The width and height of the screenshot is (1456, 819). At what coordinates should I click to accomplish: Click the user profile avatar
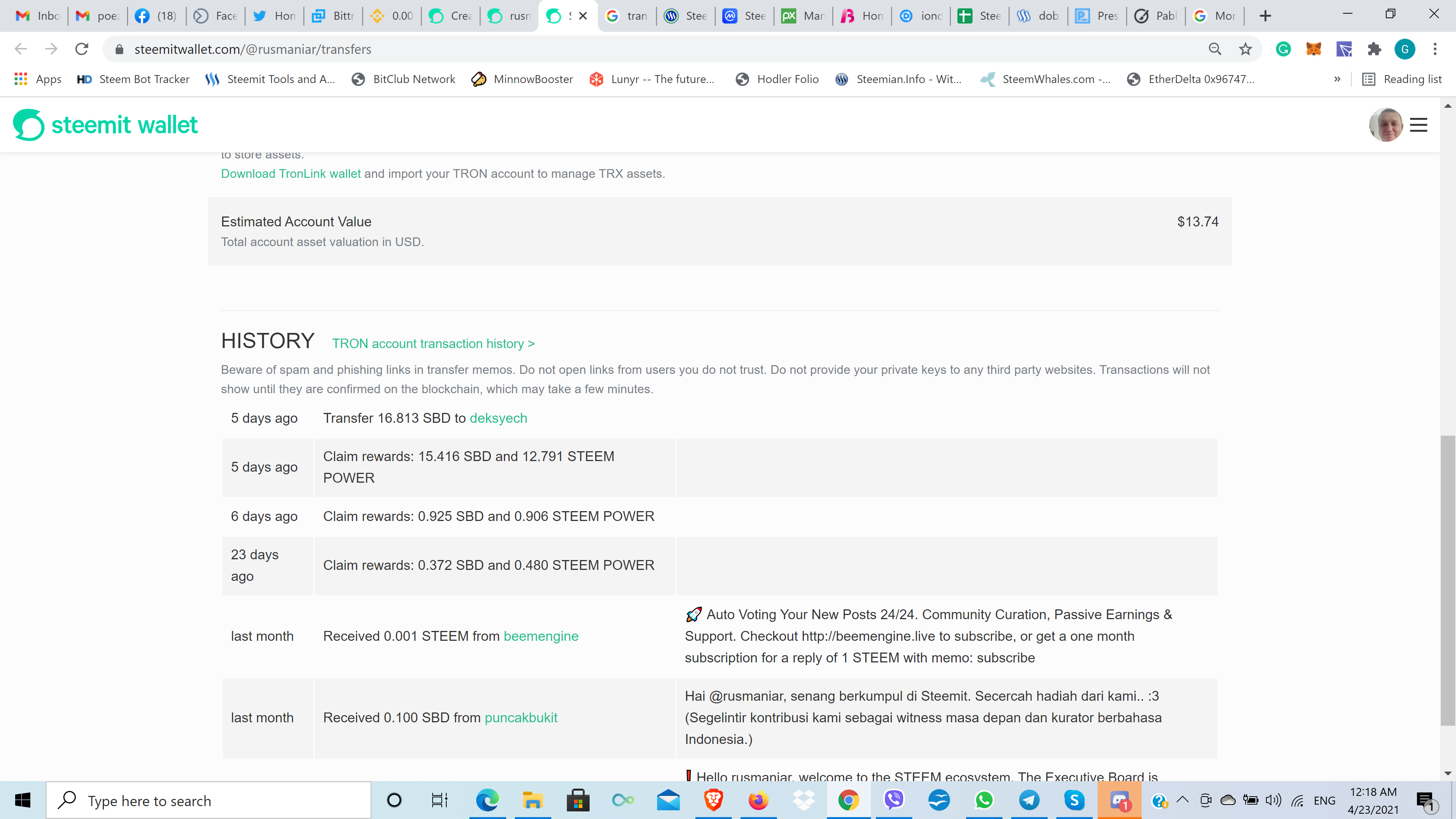pyautogui.click(x=1385, y=125)
